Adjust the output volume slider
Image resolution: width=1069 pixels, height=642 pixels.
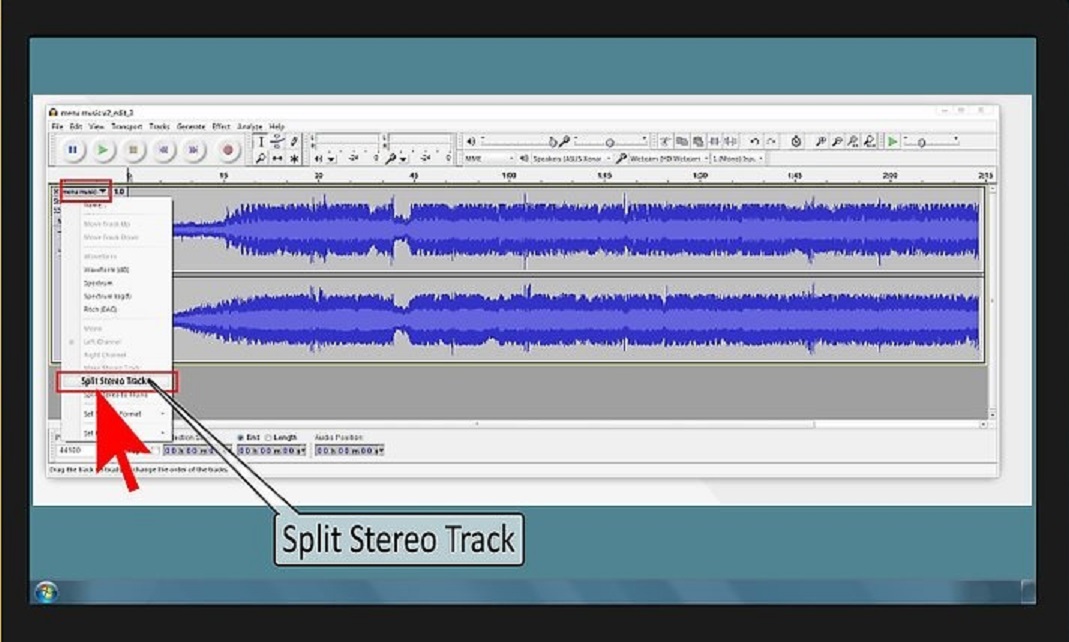(519, 142)
